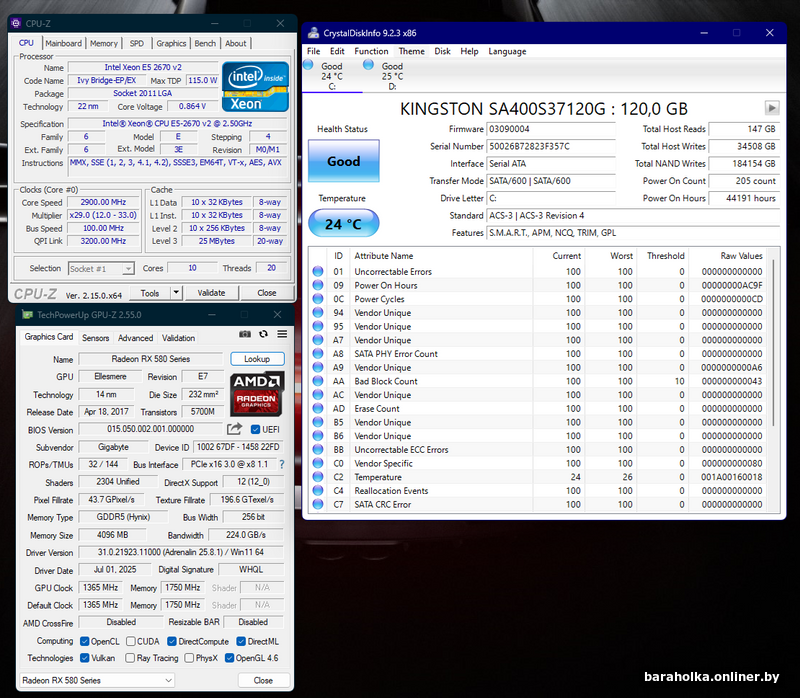The image size is (800, 698).
Task: Click the CrystalDiskInfo title bar app icon
Action: tap(313, 33)
